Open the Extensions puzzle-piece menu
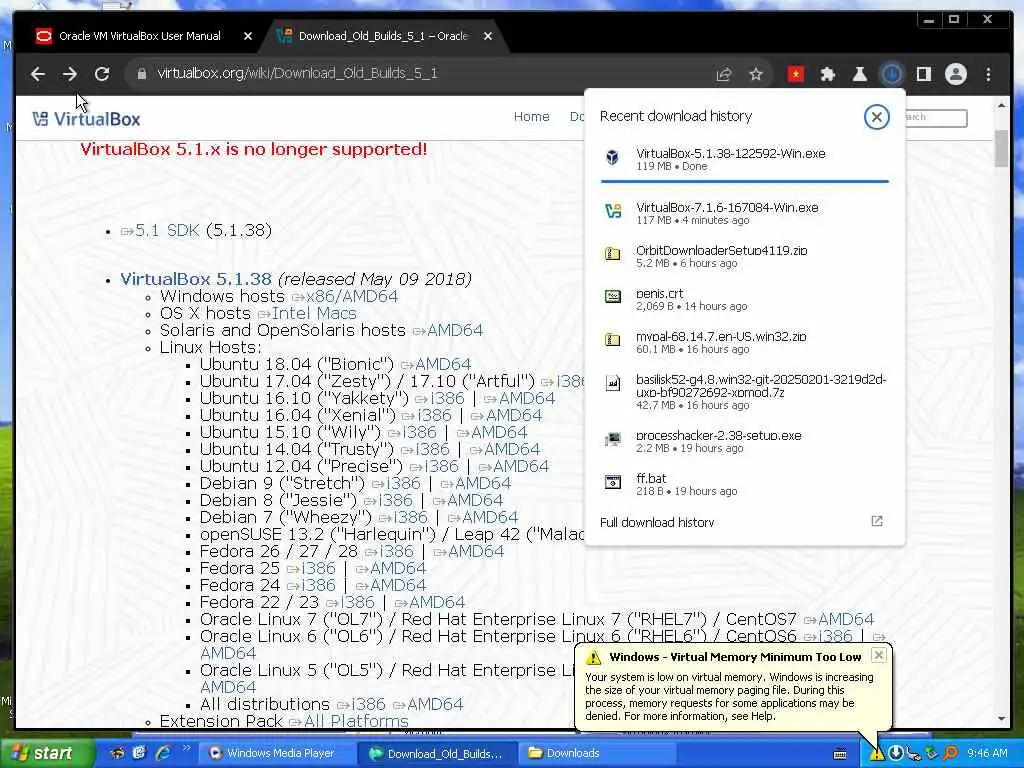Viewport: 1024px width, 768px height. tap(827, 74)
